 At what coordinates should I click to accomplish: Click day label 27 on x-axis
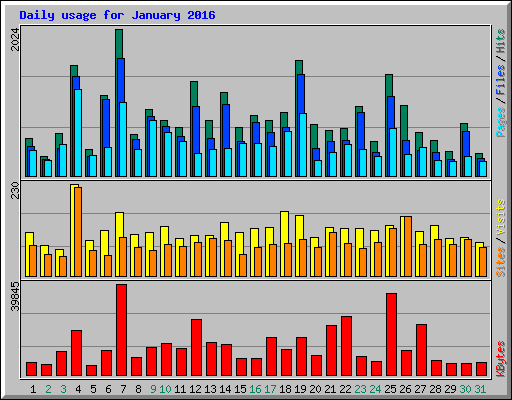[x=420, y=389]
